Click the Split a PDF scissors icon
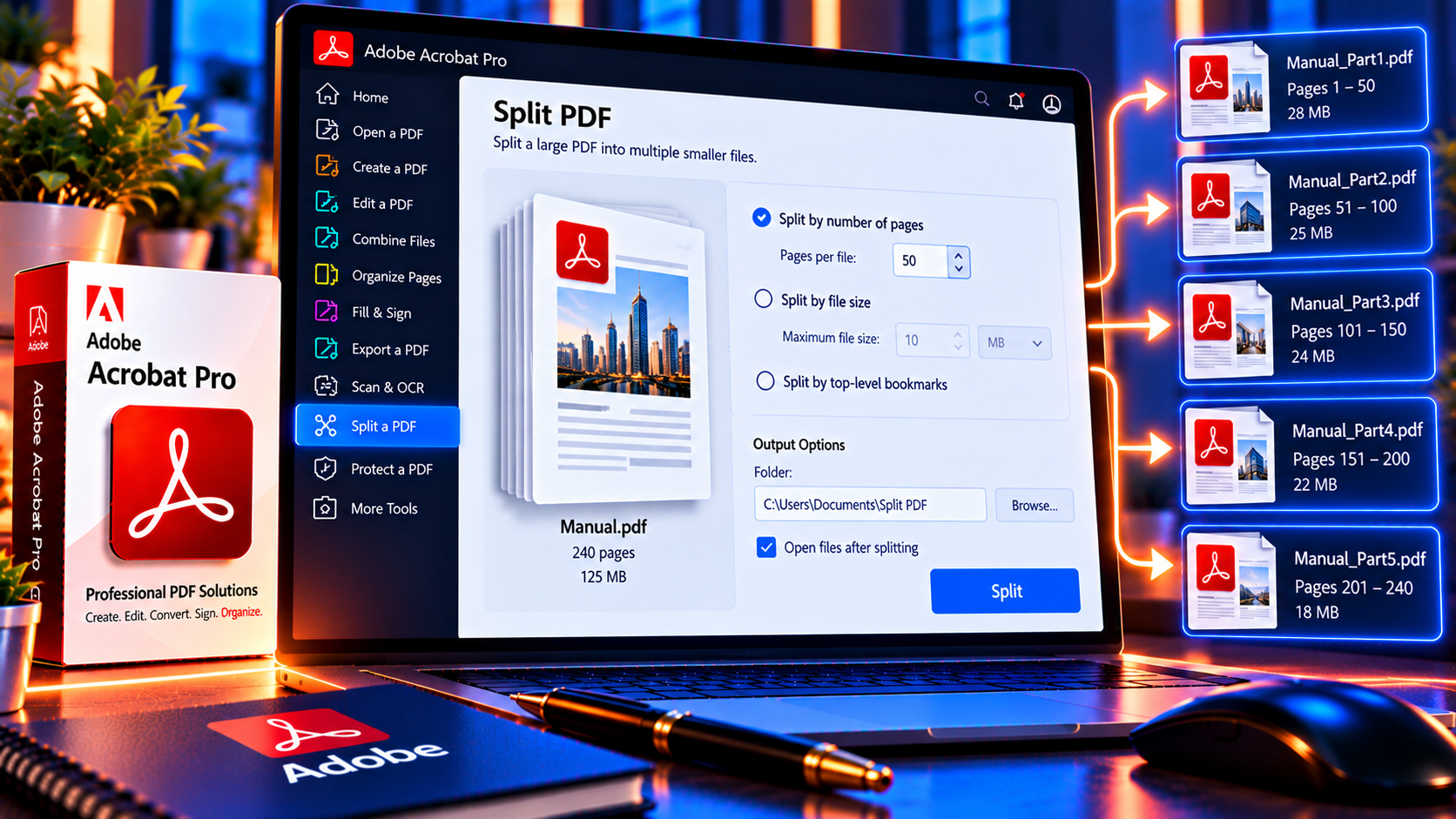This screenshot has width=1456, height=819. (x=326, y=425)
